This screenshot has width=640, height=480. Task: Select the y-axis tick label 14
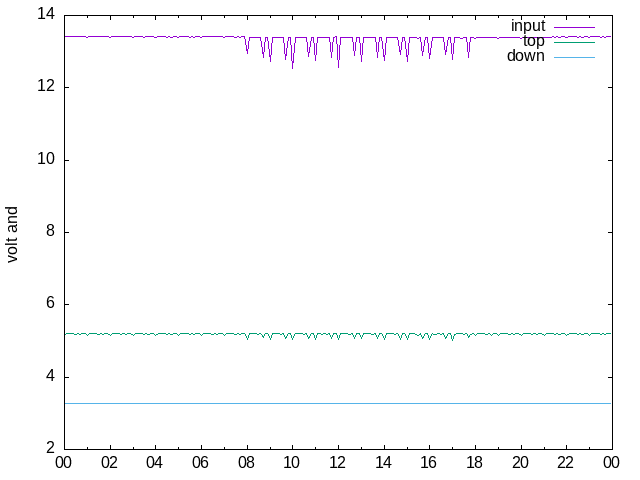[x=45, y=15]
